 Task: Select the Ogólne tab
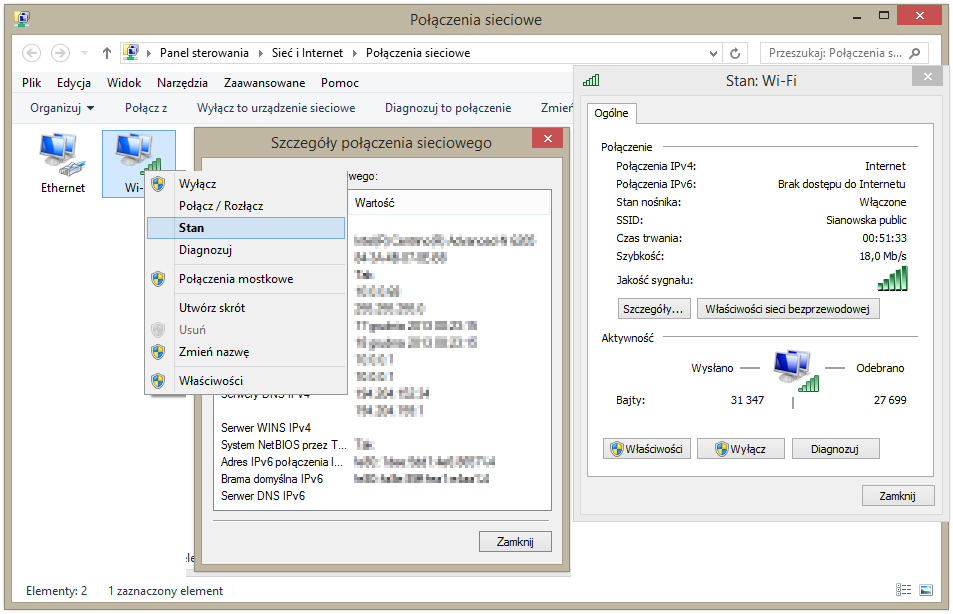[x=611, y=114]
